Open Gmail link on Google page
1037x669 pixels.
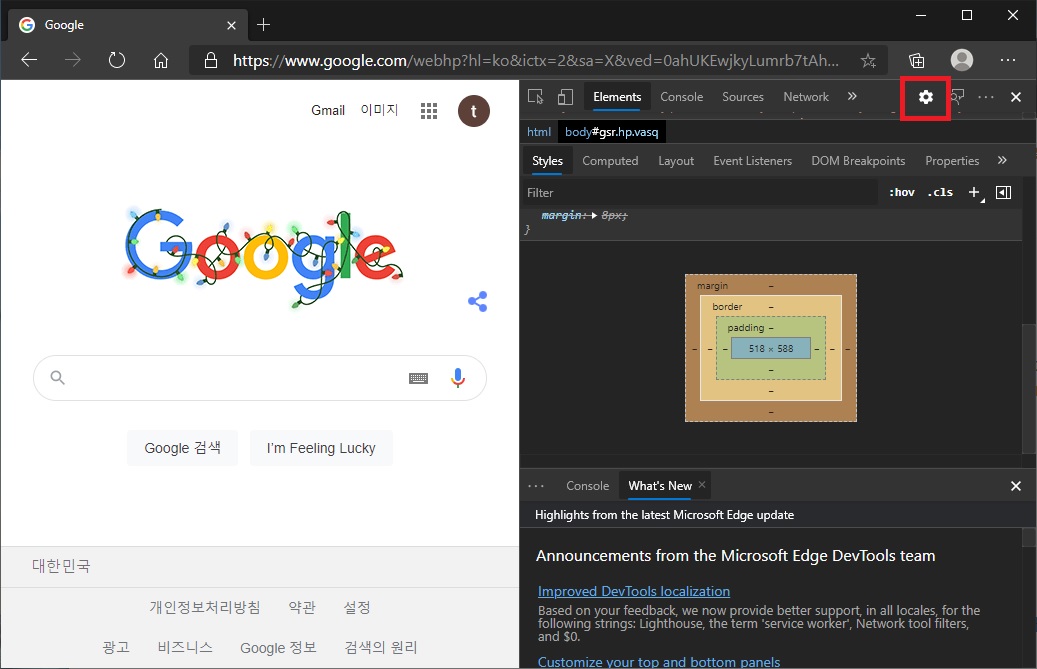coord(327,110)
